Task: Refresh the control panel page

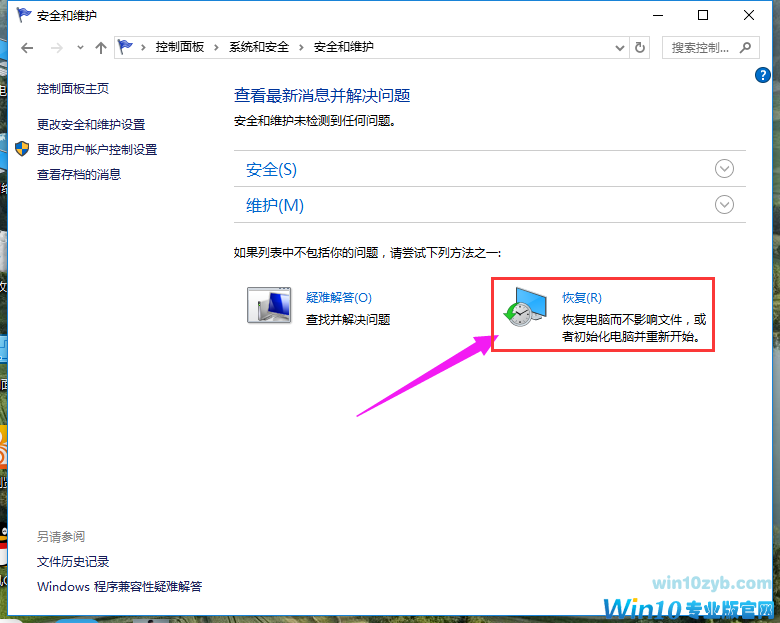Action: pos(640,48)
